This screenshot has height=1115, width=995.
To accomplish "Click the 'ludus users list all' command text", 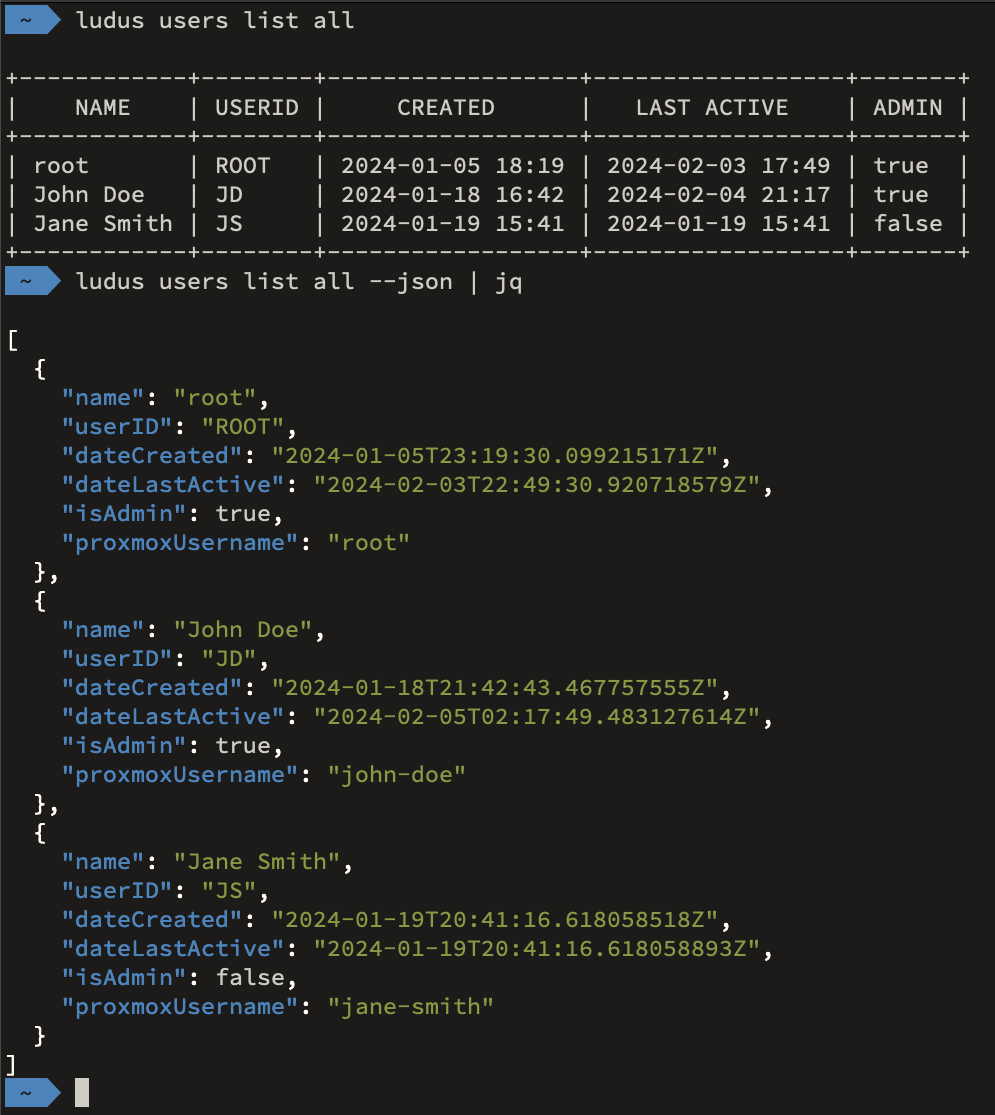I will 215,21.
